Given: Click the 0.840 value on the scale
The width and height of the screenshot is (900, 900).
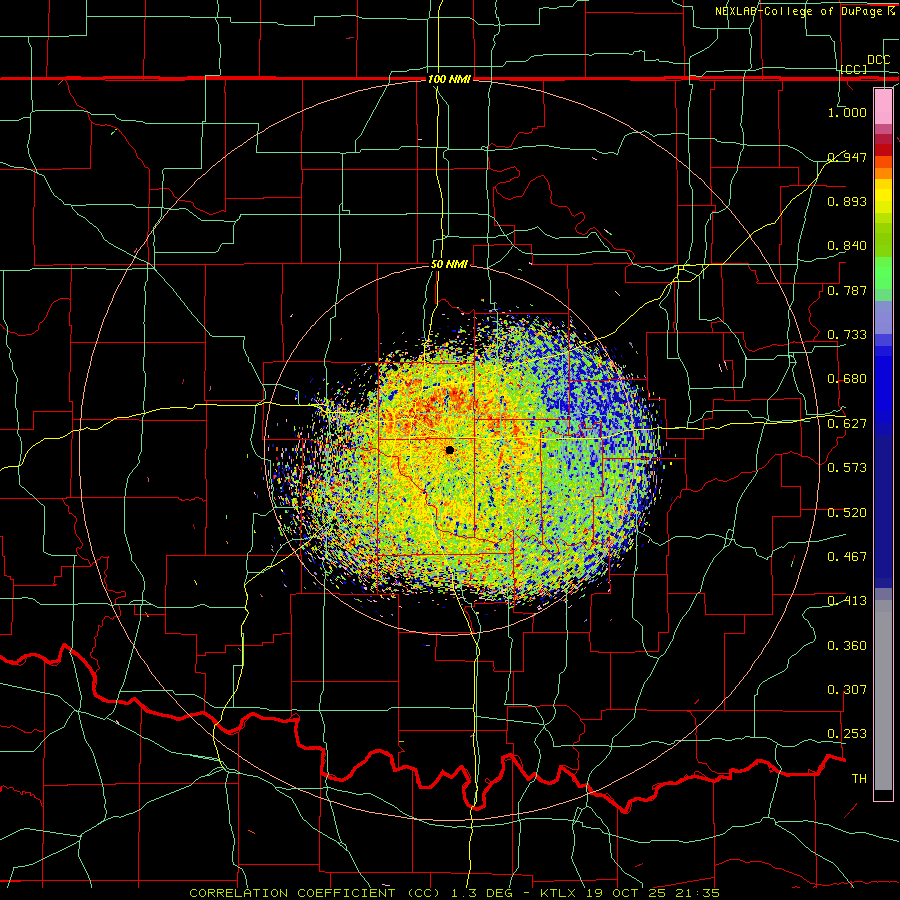Looking at the screenshot, I should click(847, 246).
